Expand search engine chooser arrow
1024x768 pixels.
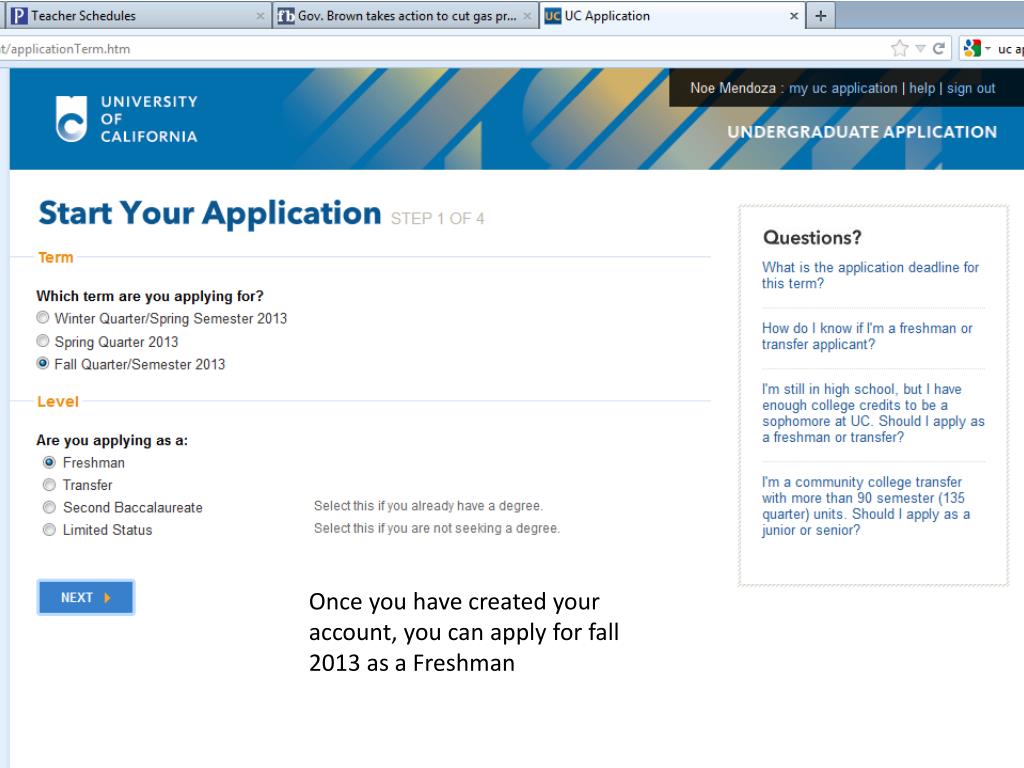(987, 48)
